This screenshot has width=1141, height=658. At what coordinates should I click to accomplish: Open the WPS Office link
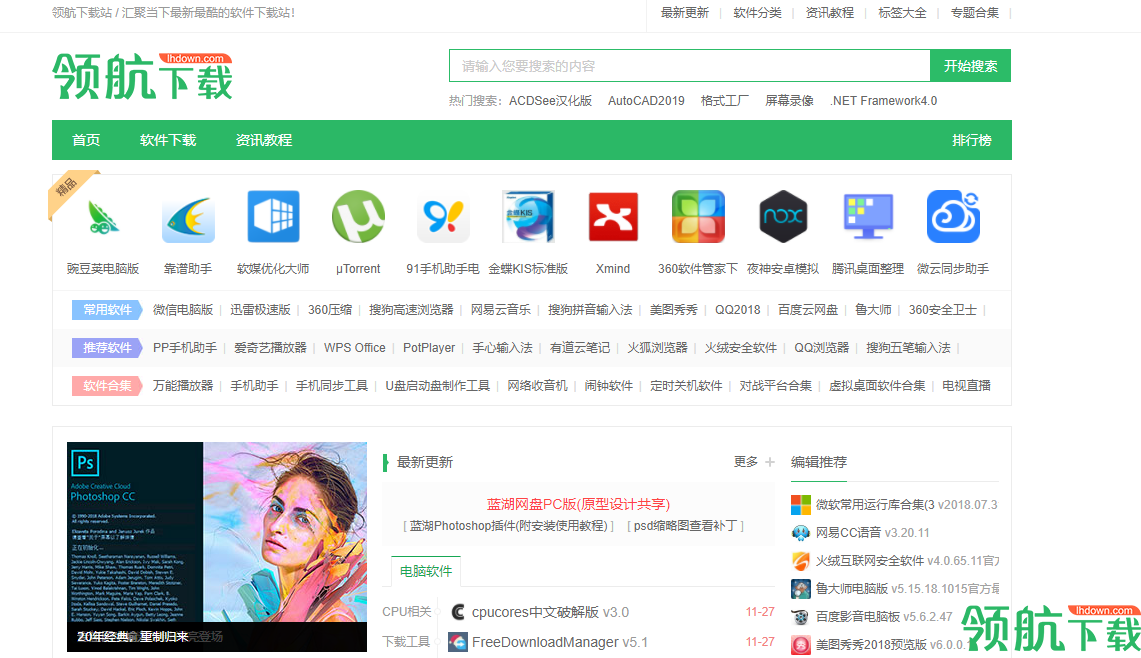354,347
